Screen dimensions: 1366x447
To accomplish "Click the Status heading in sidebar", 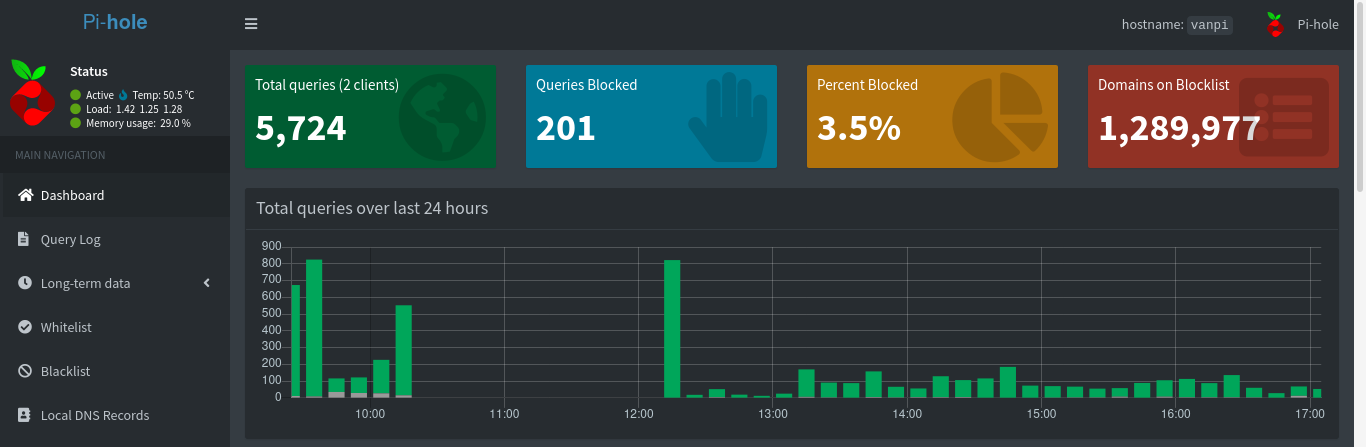I will [89, 72].
